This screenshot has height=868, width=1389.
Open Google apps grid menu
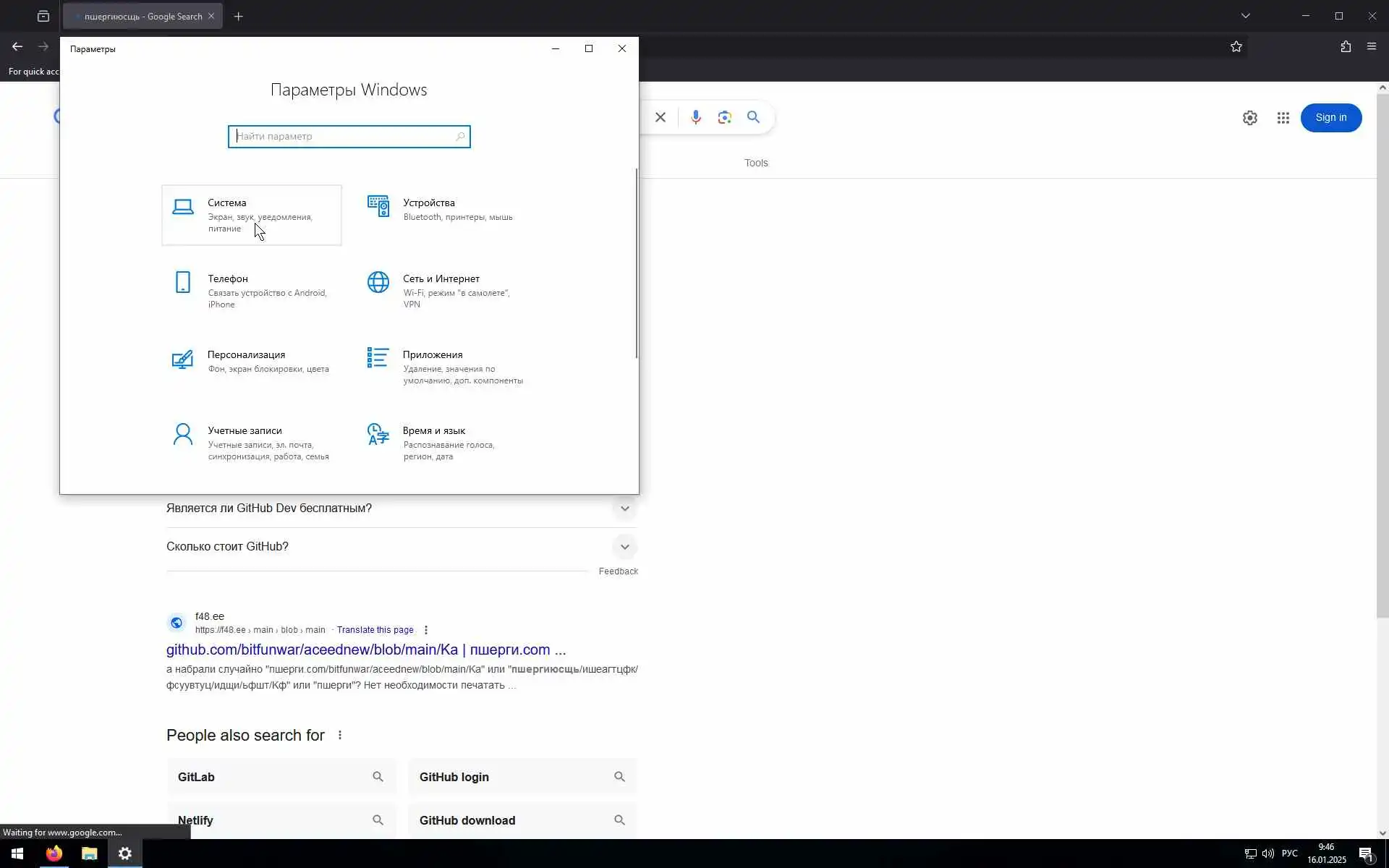(x=1283, y=118)
